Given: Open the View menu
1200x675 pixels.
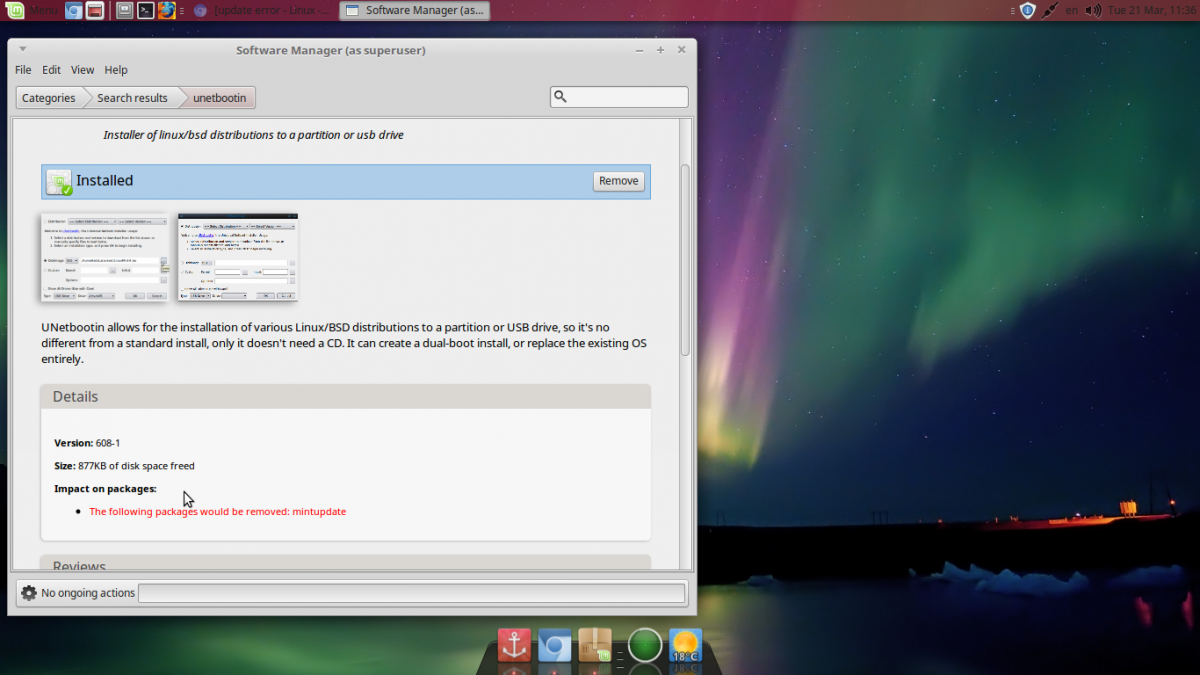Looking at the screenshot, I should [82, 70].
